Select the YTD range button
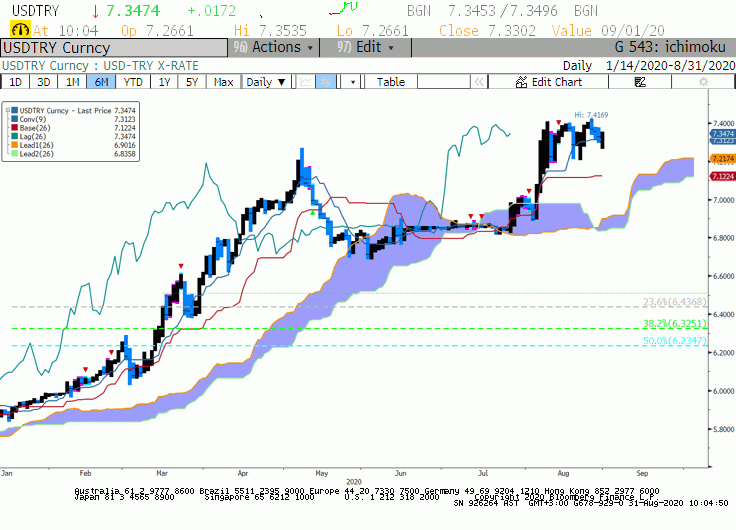The height and width of the screenshot is (530, 736). coord(133,82)
